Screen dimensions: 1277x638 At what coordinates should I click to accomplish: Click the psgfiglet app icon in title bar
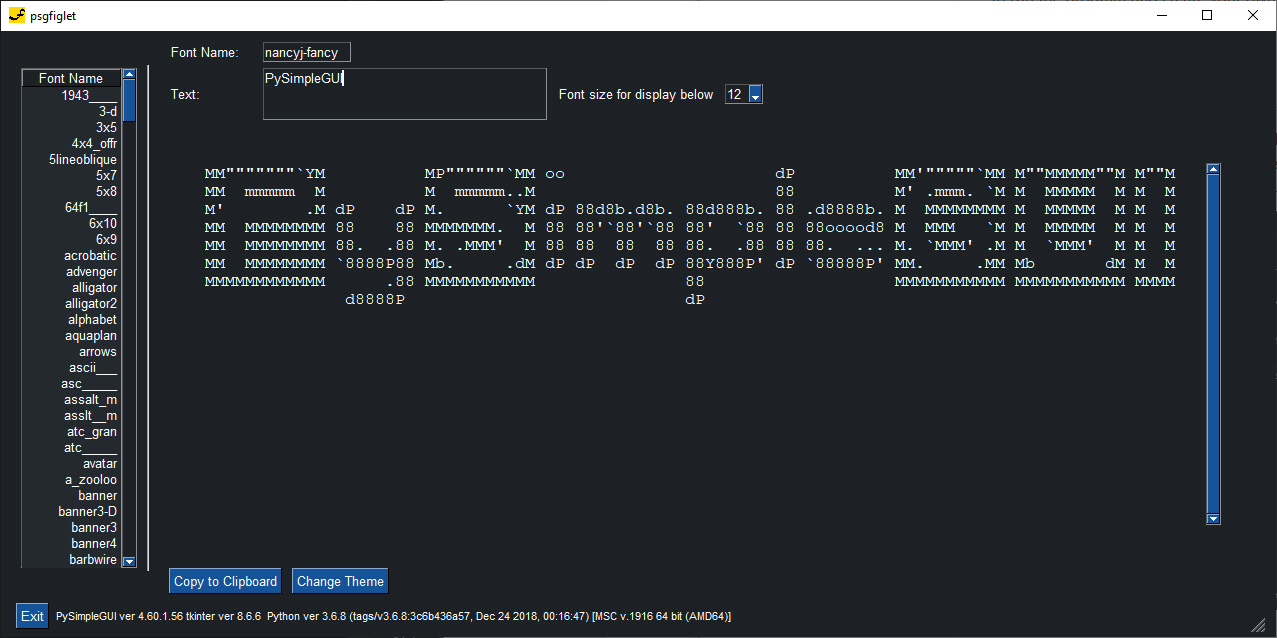click(16, 15)
